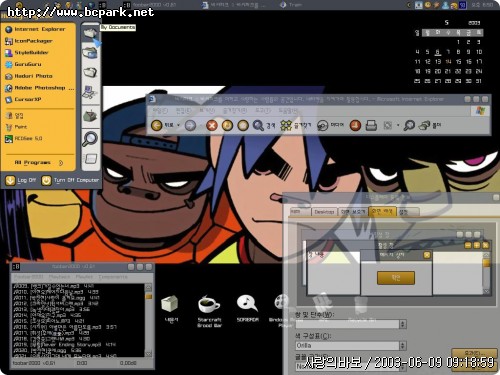
Task: Open Media pane in Internet Explorer toolbar
Action: tap(330, 125)
